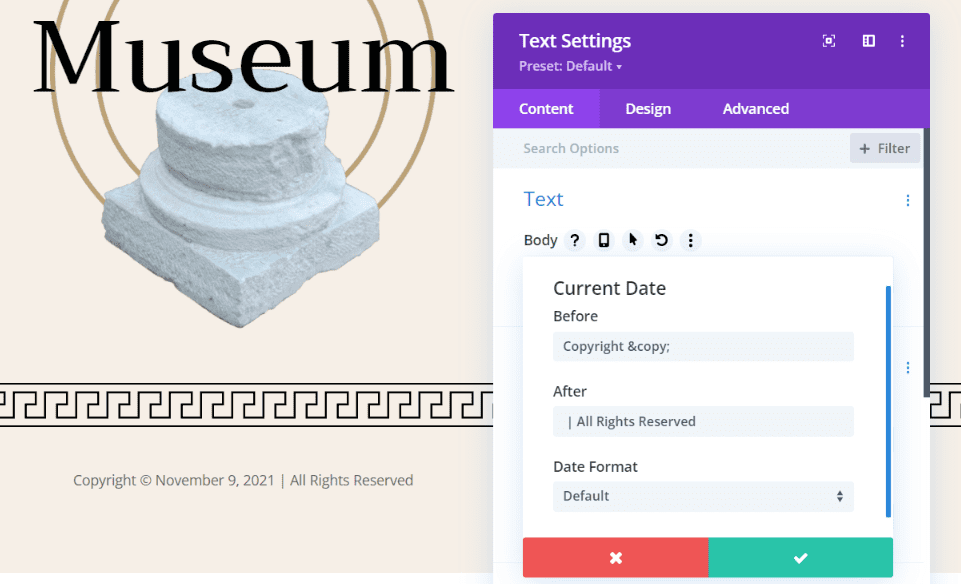Expand the Filter options

[x=884, y=147]
